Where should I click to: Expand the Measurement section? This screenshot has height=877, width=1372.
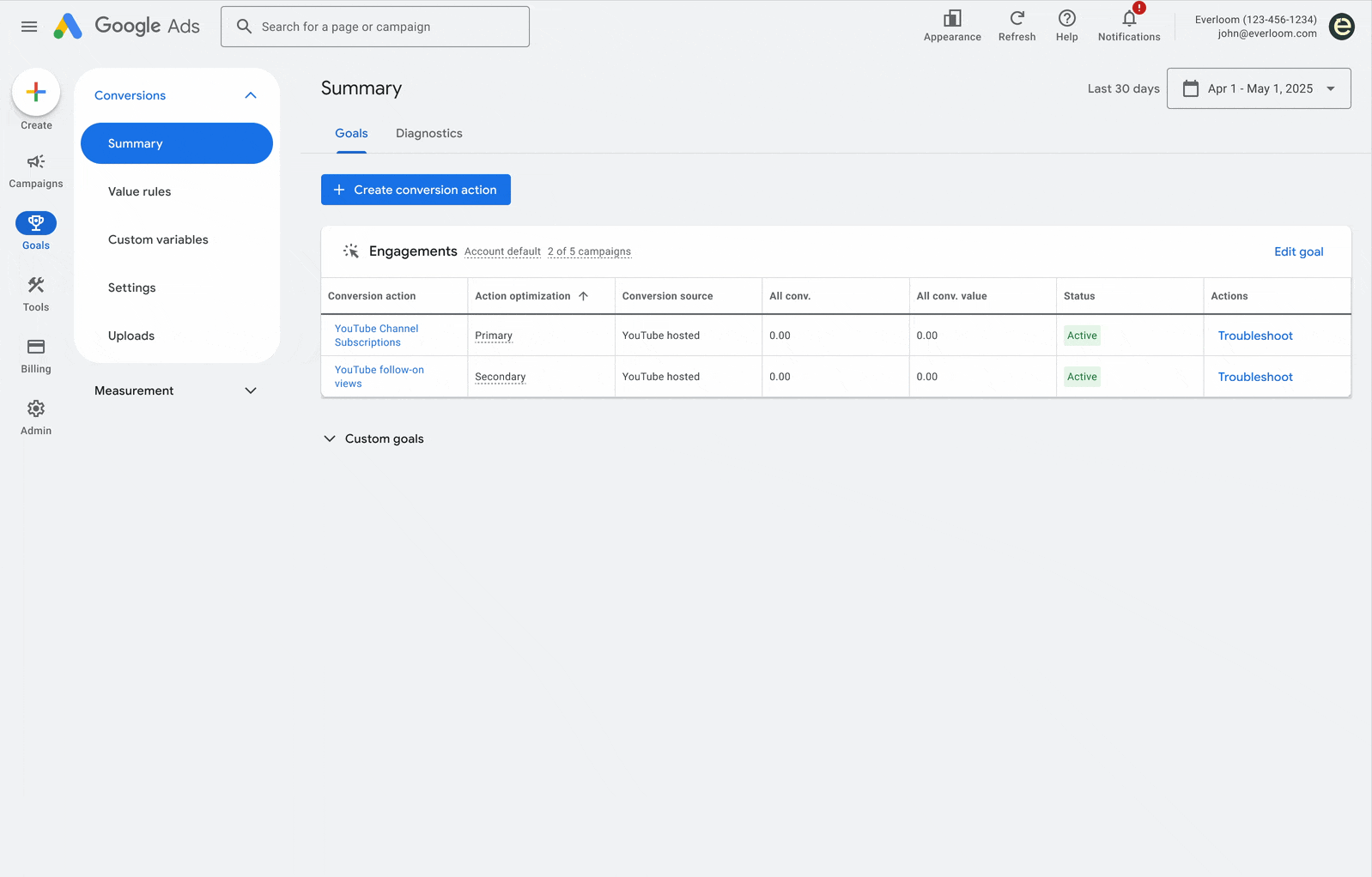(251, 390)
